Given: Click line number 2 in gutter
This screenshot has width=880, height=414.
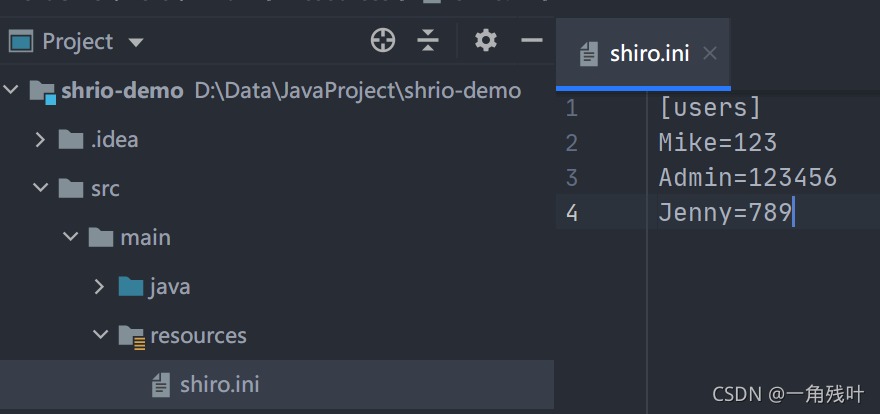Looking at the screenshot, I should 571,143.
